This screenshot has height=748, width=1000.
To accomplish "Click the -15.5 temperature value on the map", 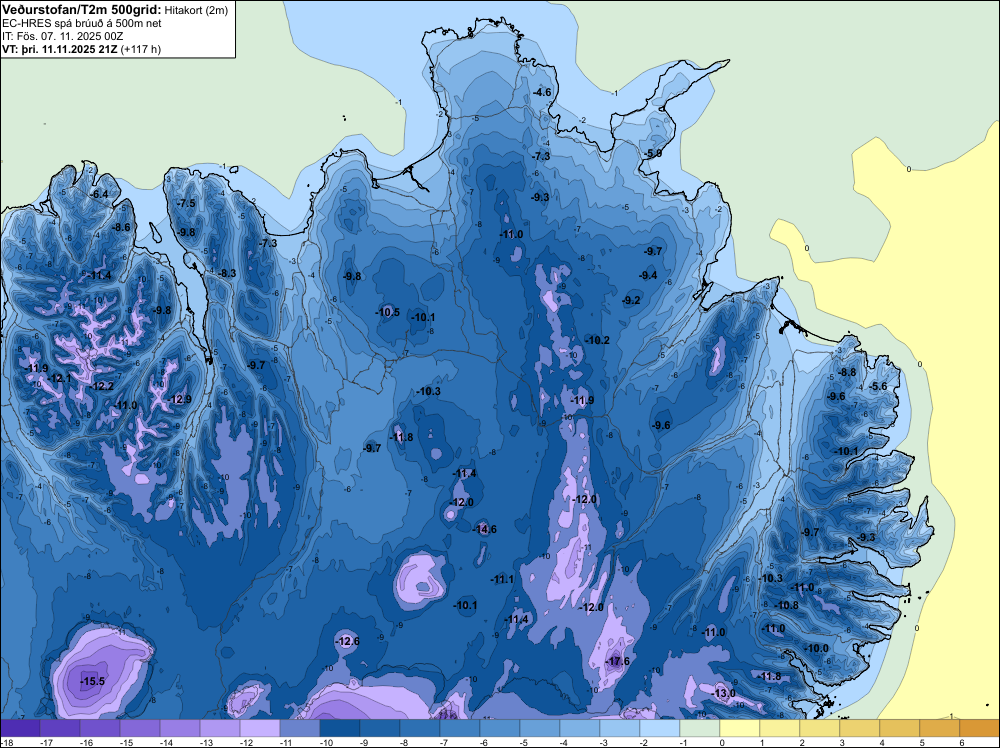I will coord(92,682).
